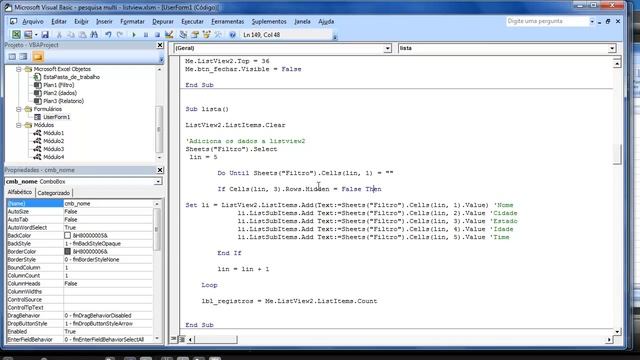Click the View Code icon in Project panel

pos(12,57)
